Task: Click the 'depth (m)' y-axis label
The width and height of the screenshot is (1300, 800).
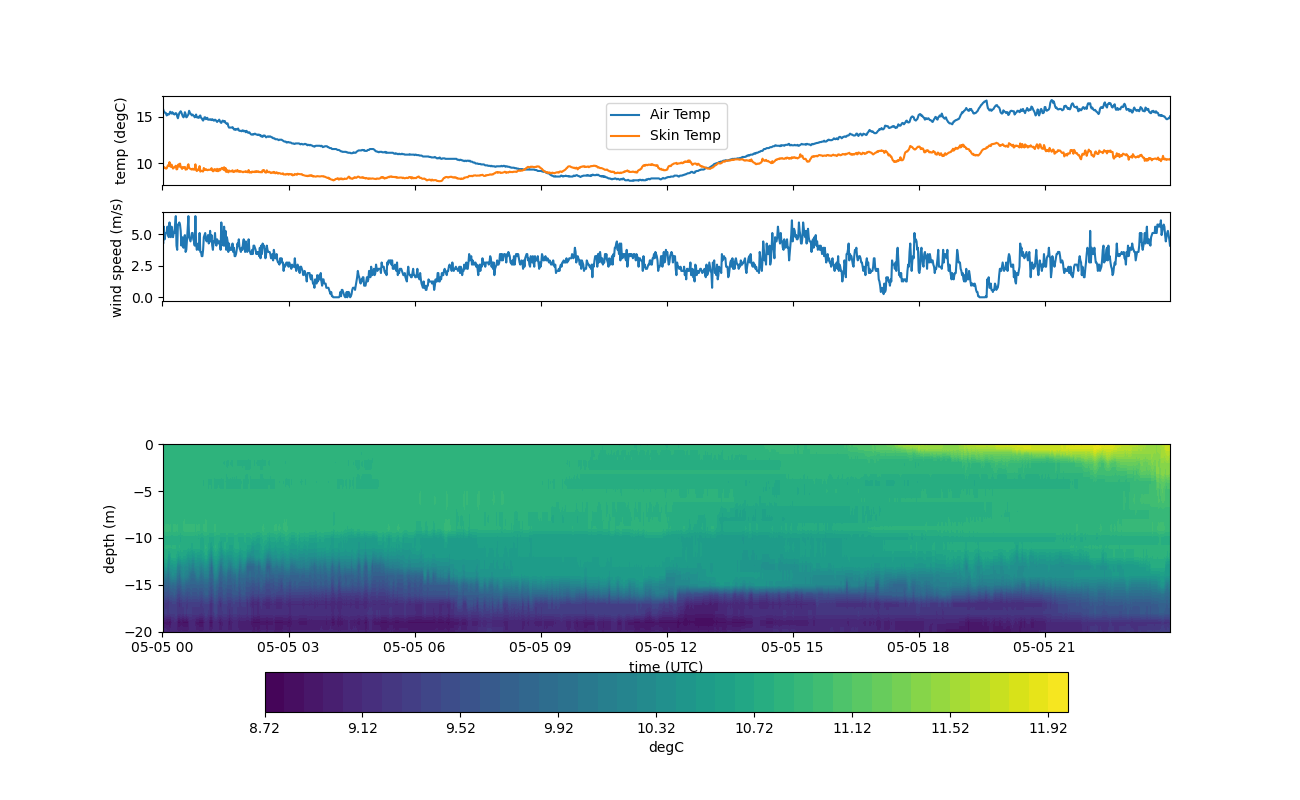Action: tap(110, 538)
